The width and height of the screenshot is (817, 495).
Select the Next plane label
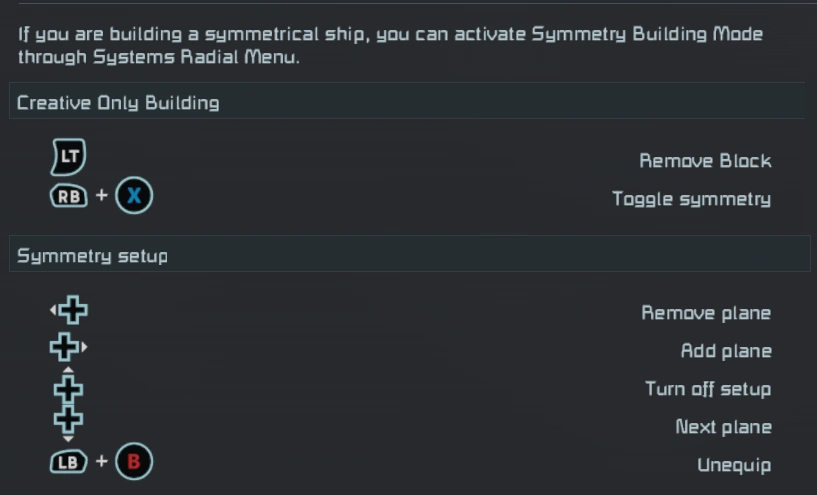[x=723, y=427]
